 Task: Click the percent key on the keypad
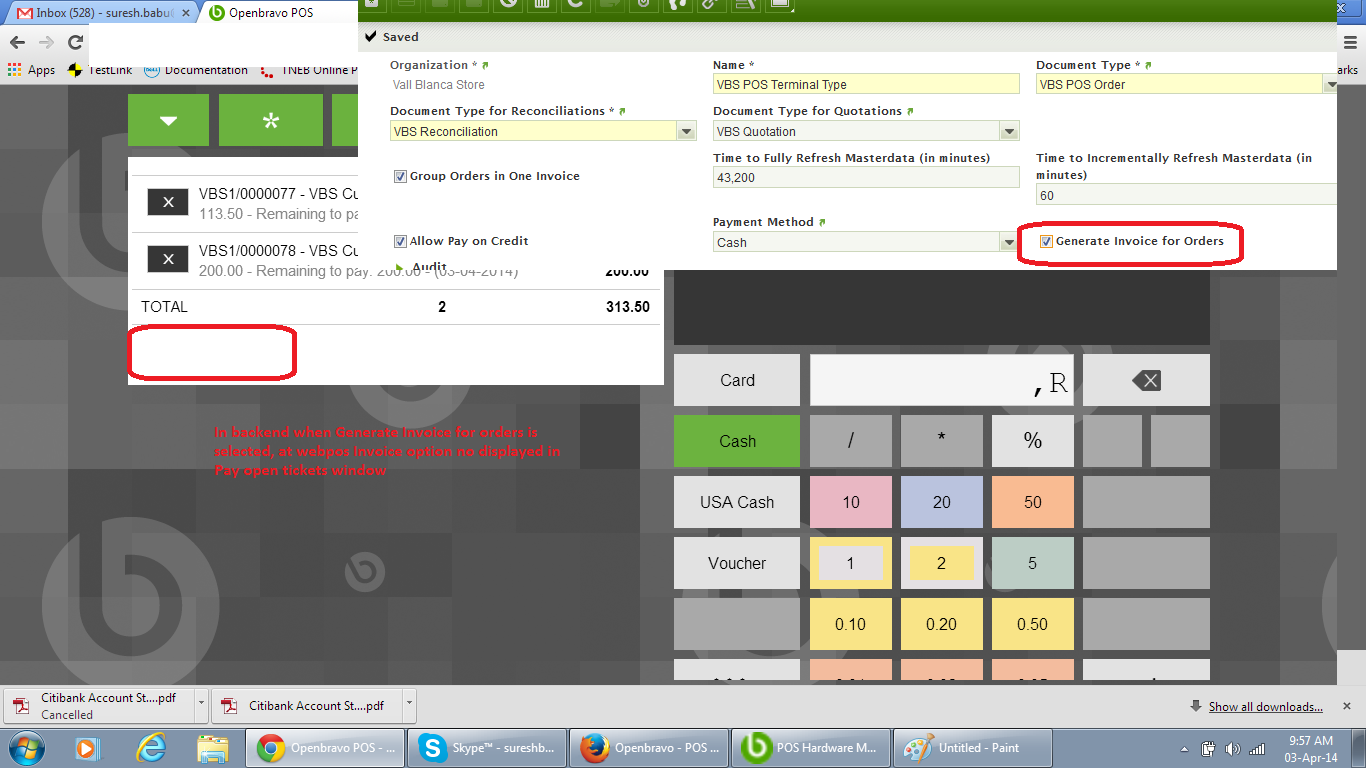tap(1033, 441)
